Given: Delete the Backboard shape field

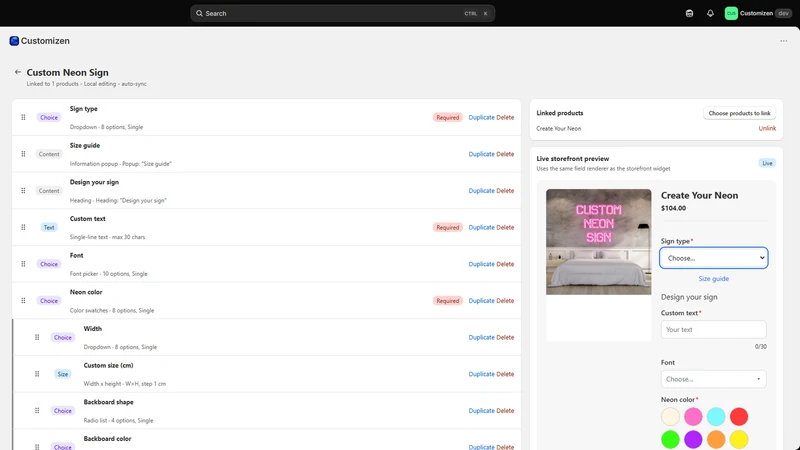Looking at the screenshot, I should [x=505, y=411].
